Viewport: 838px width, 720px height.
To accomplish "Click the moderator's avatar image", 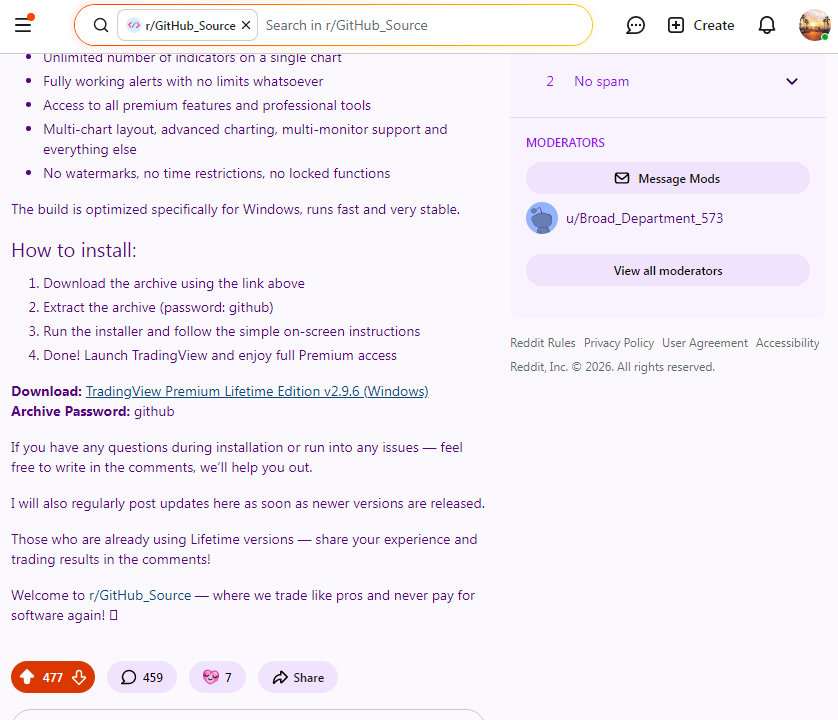I will click(541, 218).
